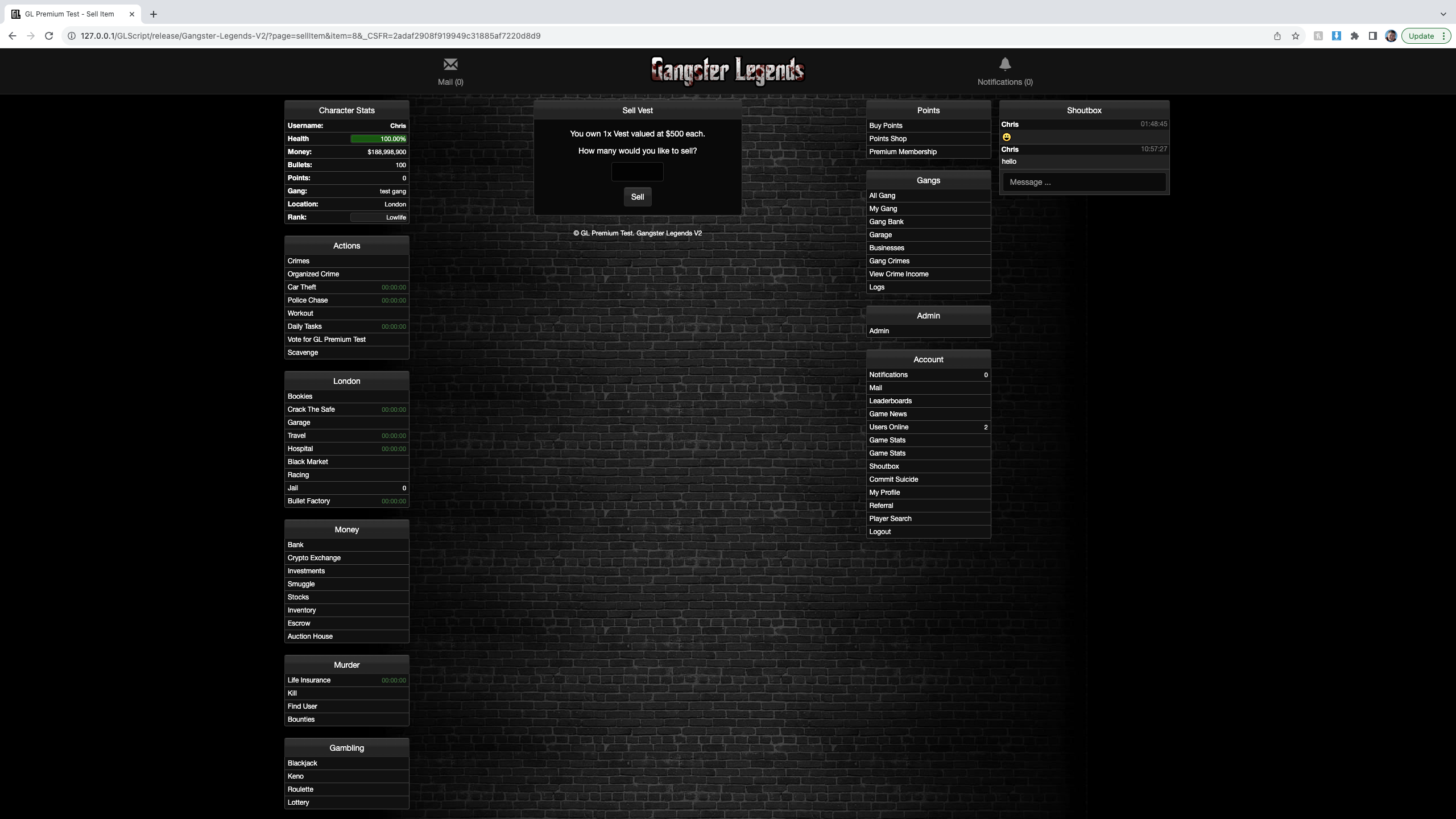1456x819 pixels.
Task: Reload the page with refresh icon
Action: point(49,36)
